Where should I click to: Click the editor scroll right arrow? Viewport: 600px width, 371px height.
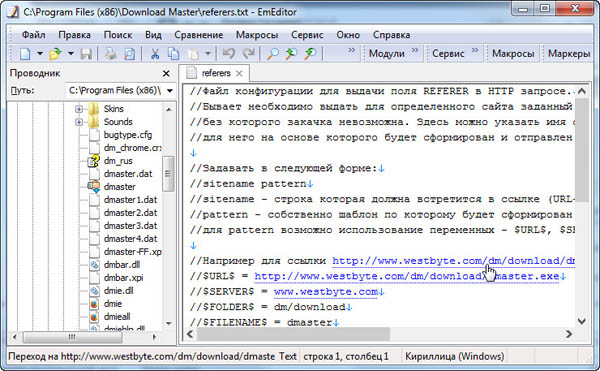click(569, 334)
